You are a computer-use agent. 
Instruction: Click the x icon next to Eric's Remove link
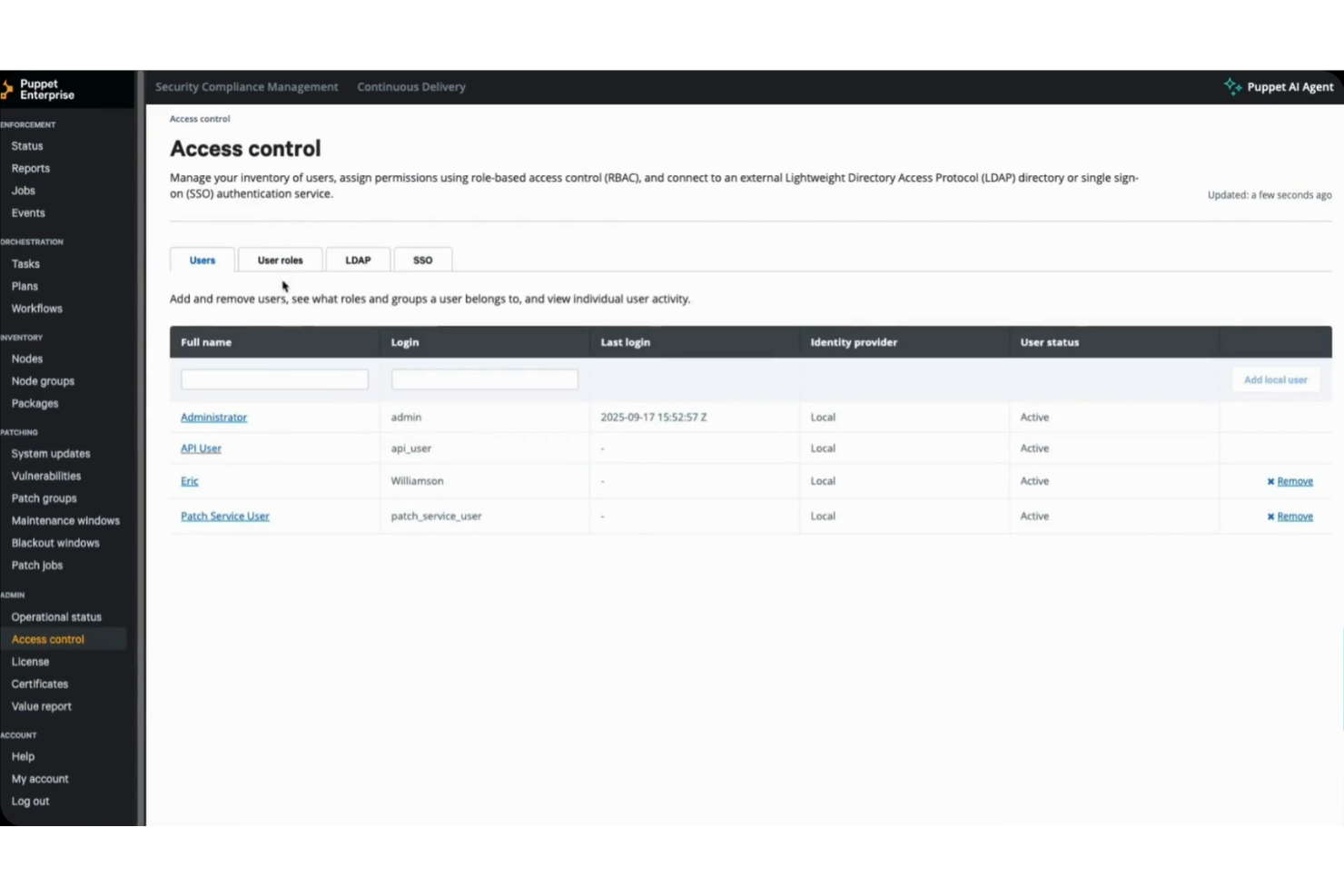pos(1270,481)
